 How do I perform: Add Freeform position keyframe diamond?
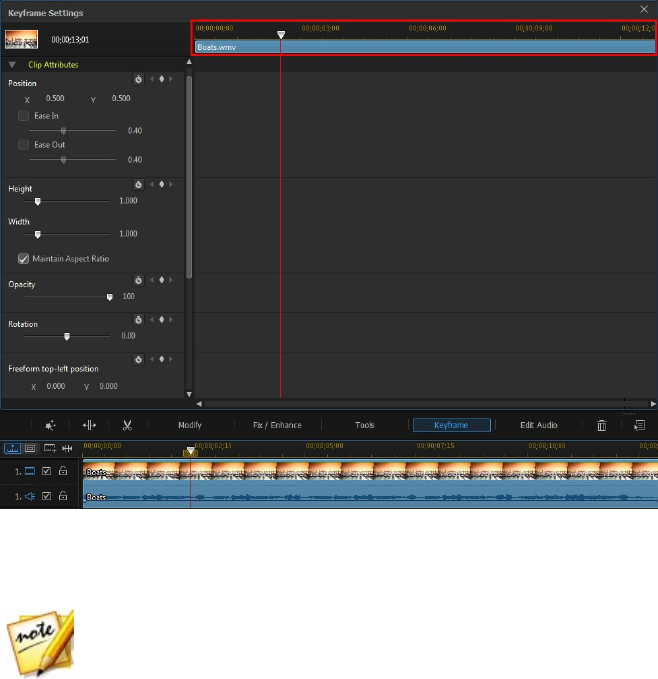coord(161,359)
